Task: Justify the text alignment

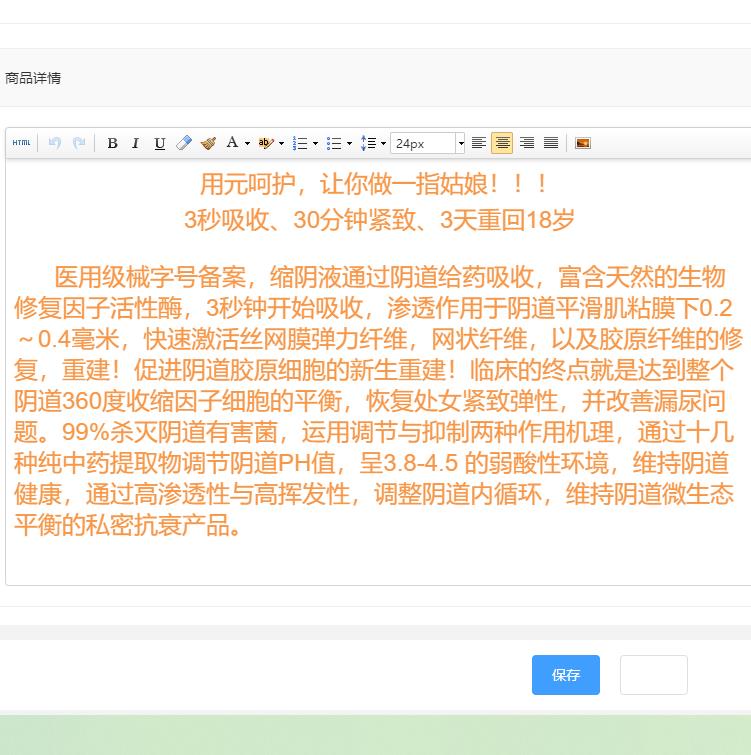Action: [550, 143]
